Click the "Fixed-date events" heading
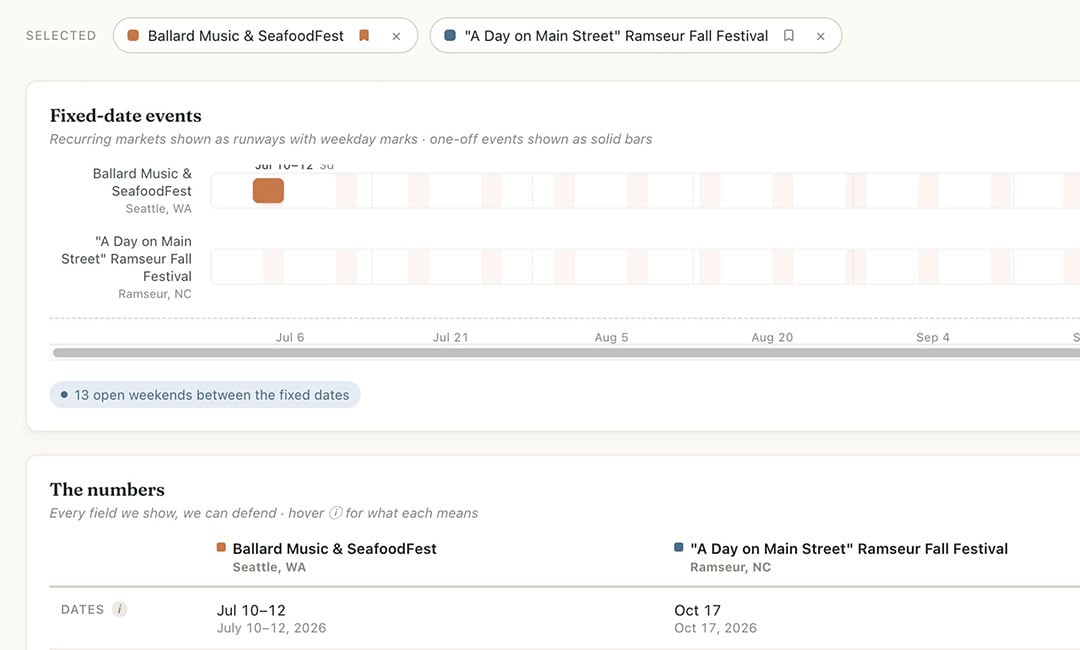 [x=125, y=116]
